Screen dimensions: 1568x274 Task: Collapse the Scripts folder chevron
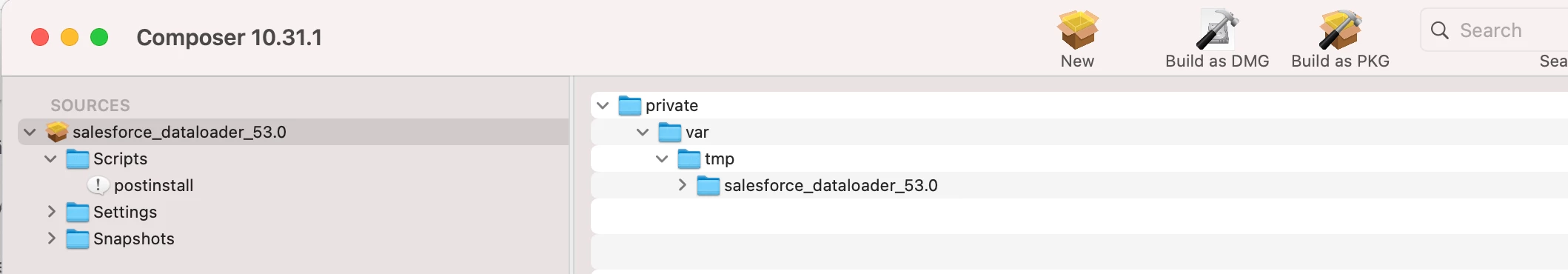(x=50, y=158)
